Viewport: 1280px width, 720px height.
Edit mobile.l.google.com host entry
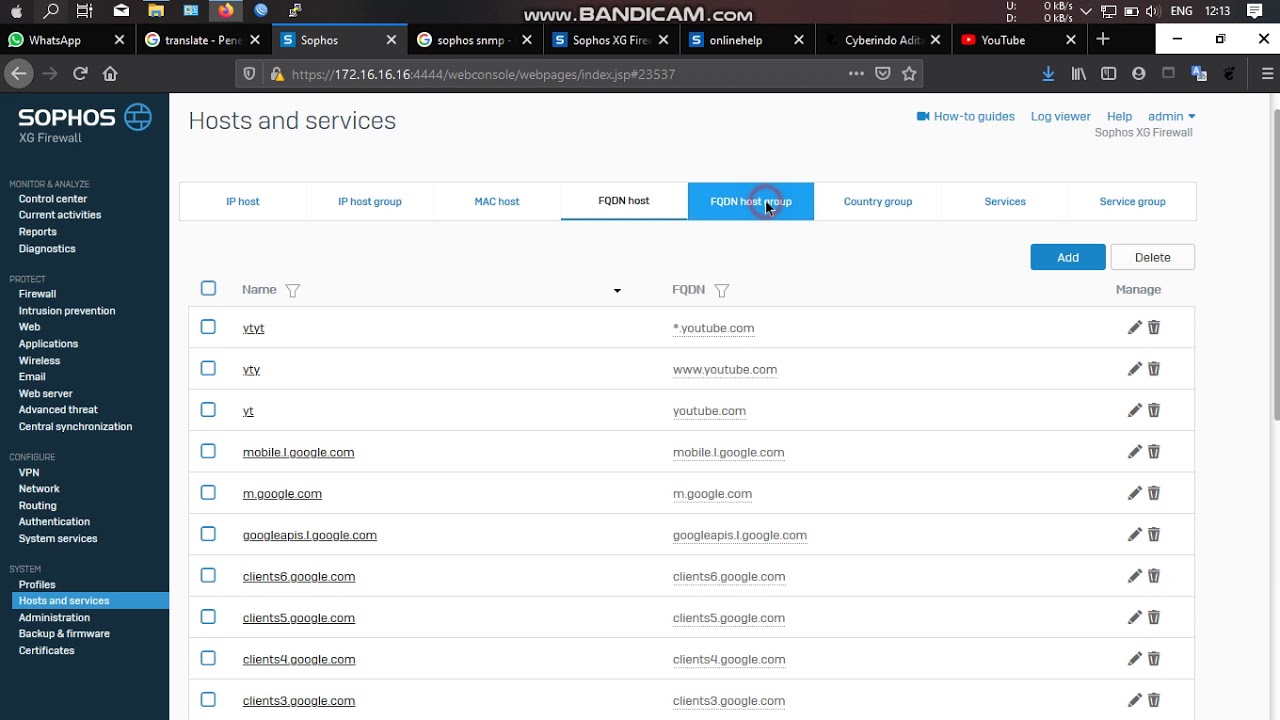pos(1134,452)
